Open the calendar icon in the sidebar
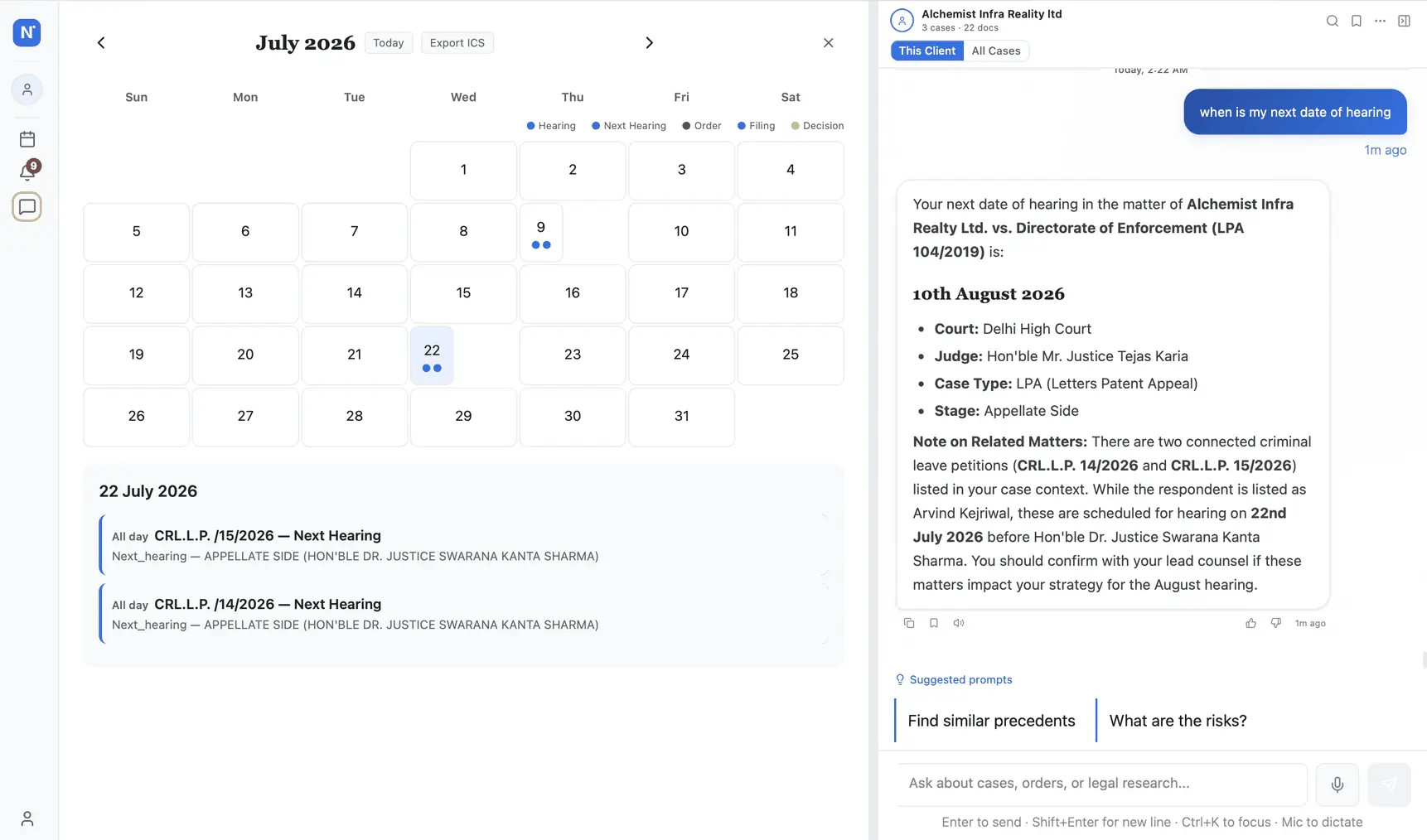1427x840 pixels. (x=27, y=138)
